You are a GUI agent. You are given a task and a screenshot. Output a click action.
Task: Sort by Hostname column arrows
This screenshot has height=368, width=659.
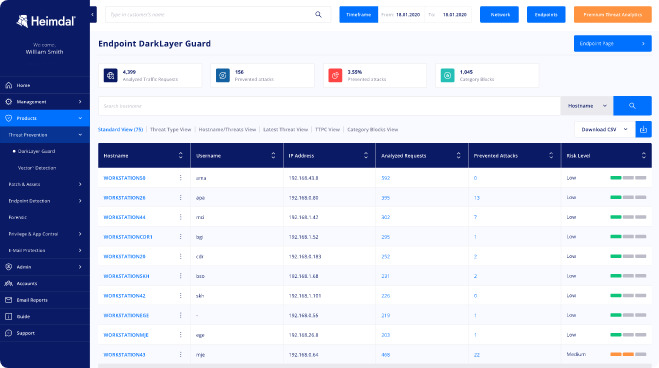click(181, 155)
